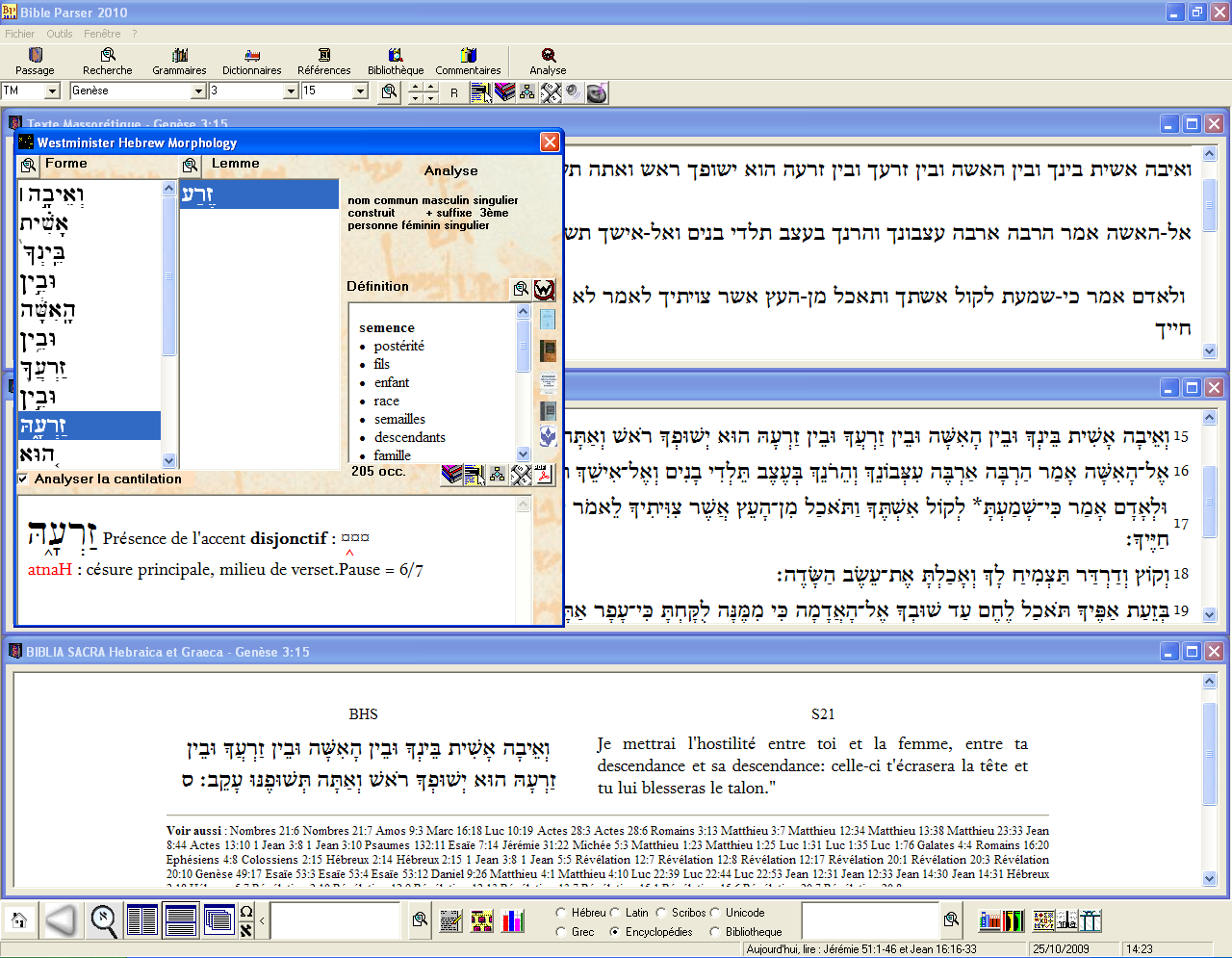Viewport: 1232px width, 958px height.
Task: Open the verse 15 dropdown
Action: pos(361,91)
